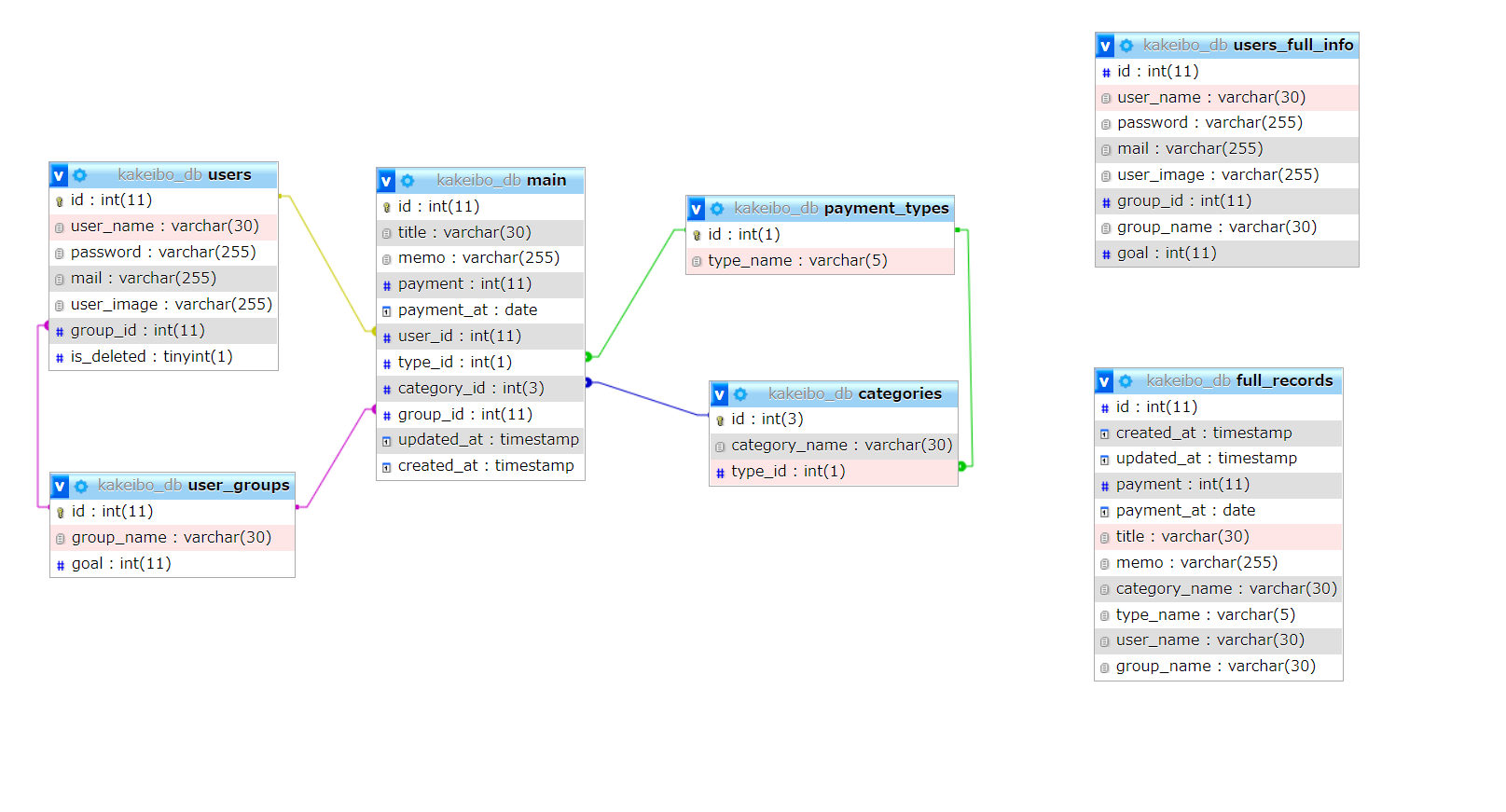
Task: Click the date icon beside main payment_at
Action: (x=387, y=311)
